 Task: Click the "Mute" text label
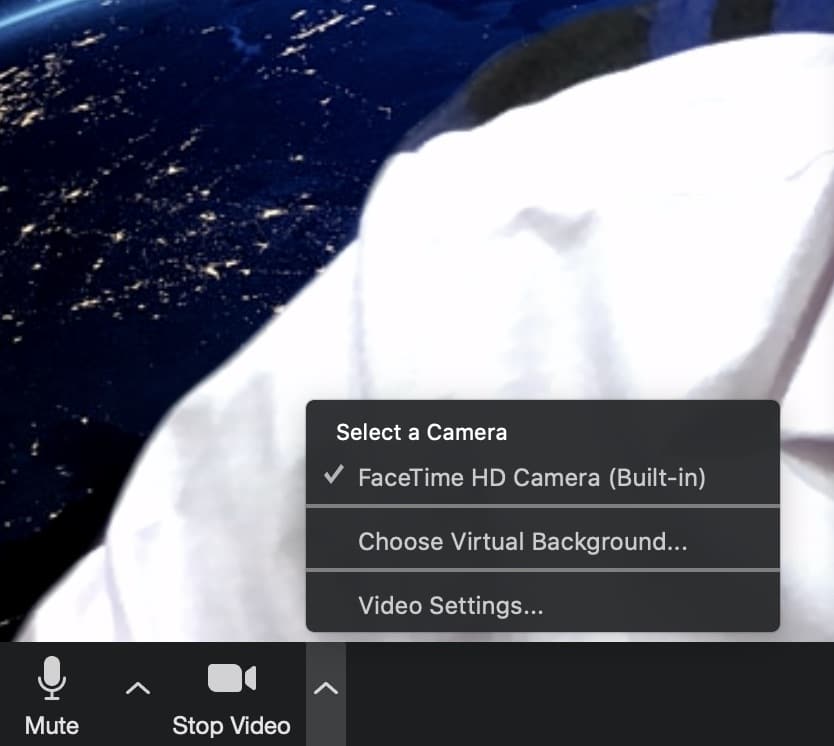pyautogui.click(x=52, y=725)
